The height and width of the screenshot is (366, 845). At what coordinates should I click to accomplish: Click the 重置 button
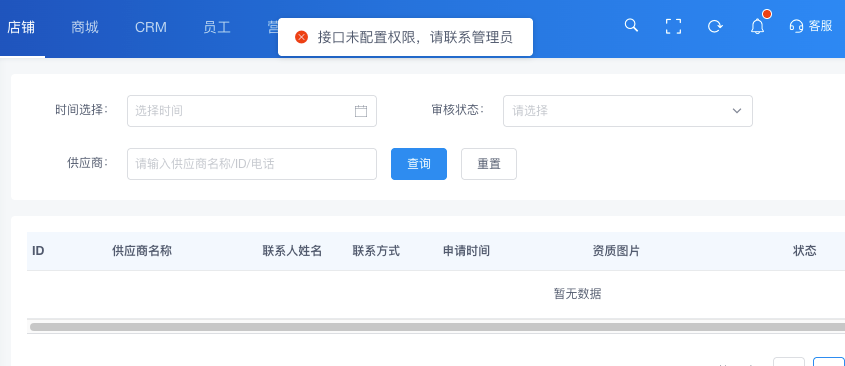[489, 164]
